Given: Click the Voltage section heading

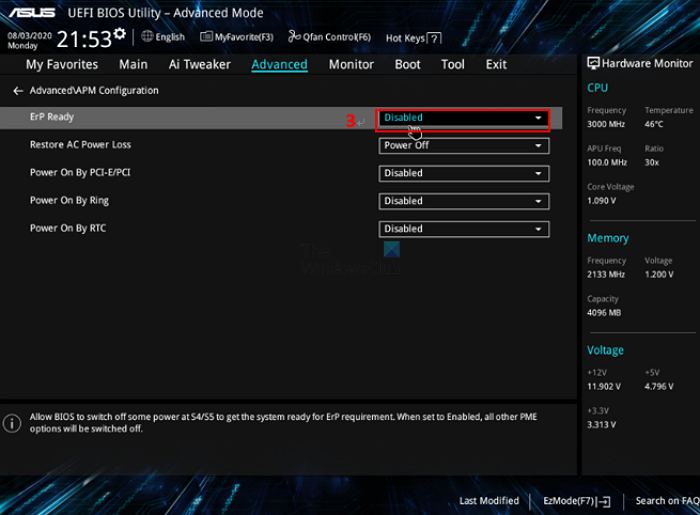Looking at the screenshot, I should click(605, 350).
